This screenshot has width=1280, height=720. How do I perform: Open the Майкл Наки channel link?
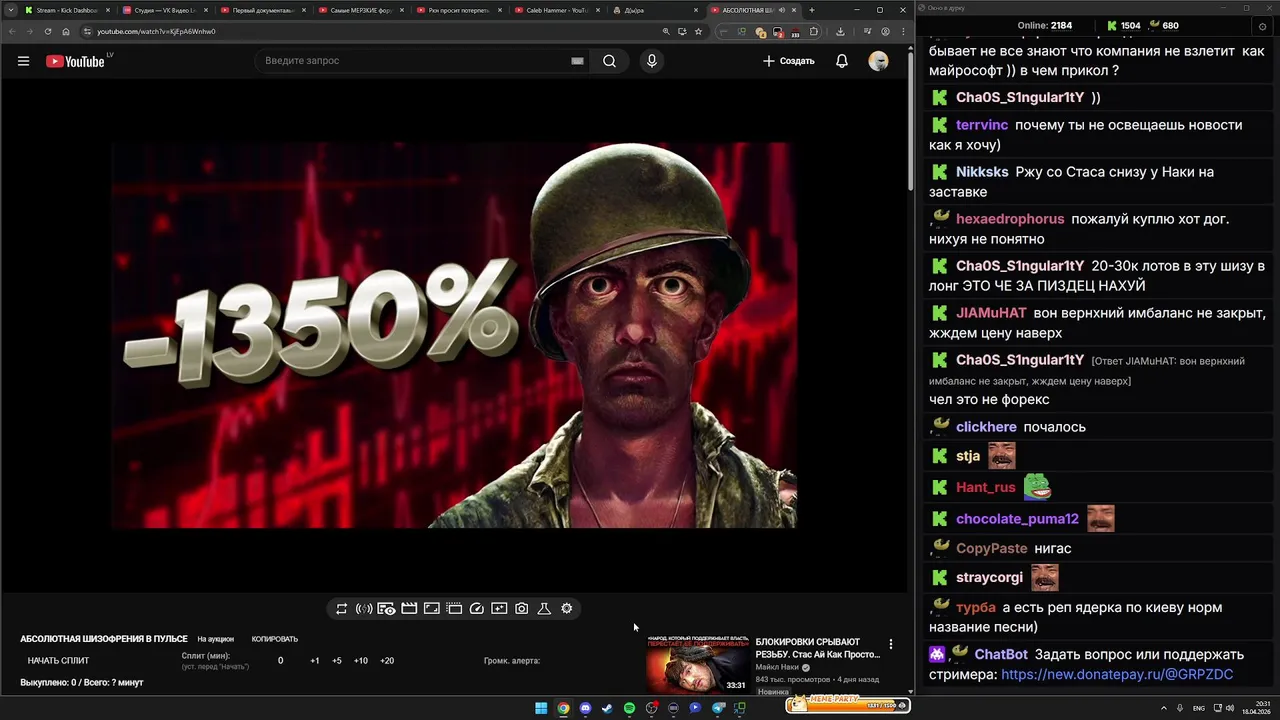[777, 667]
